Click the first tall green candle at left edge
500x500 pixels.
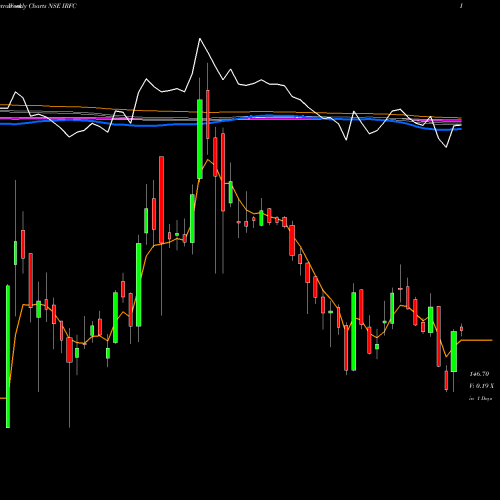[x=8, y=356]
